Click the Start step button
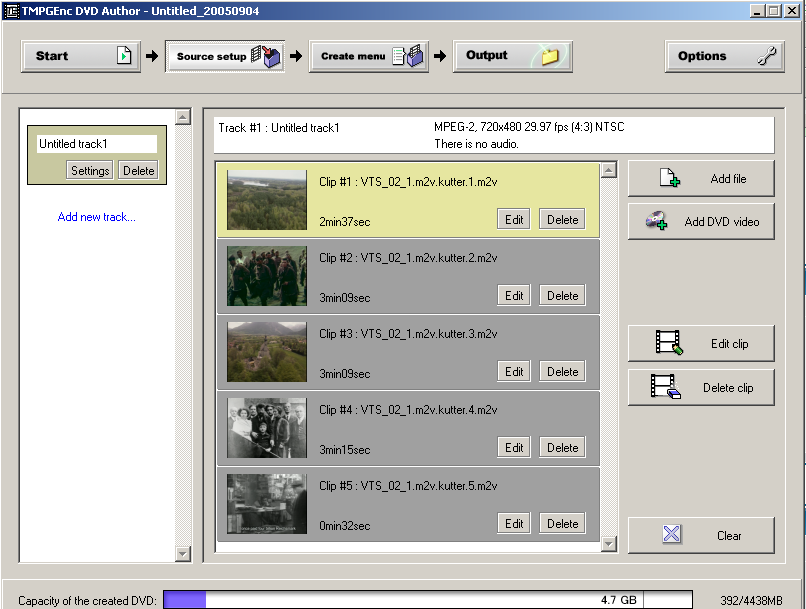The width and height of the screenshot is (806, 609). coord(81,56)
